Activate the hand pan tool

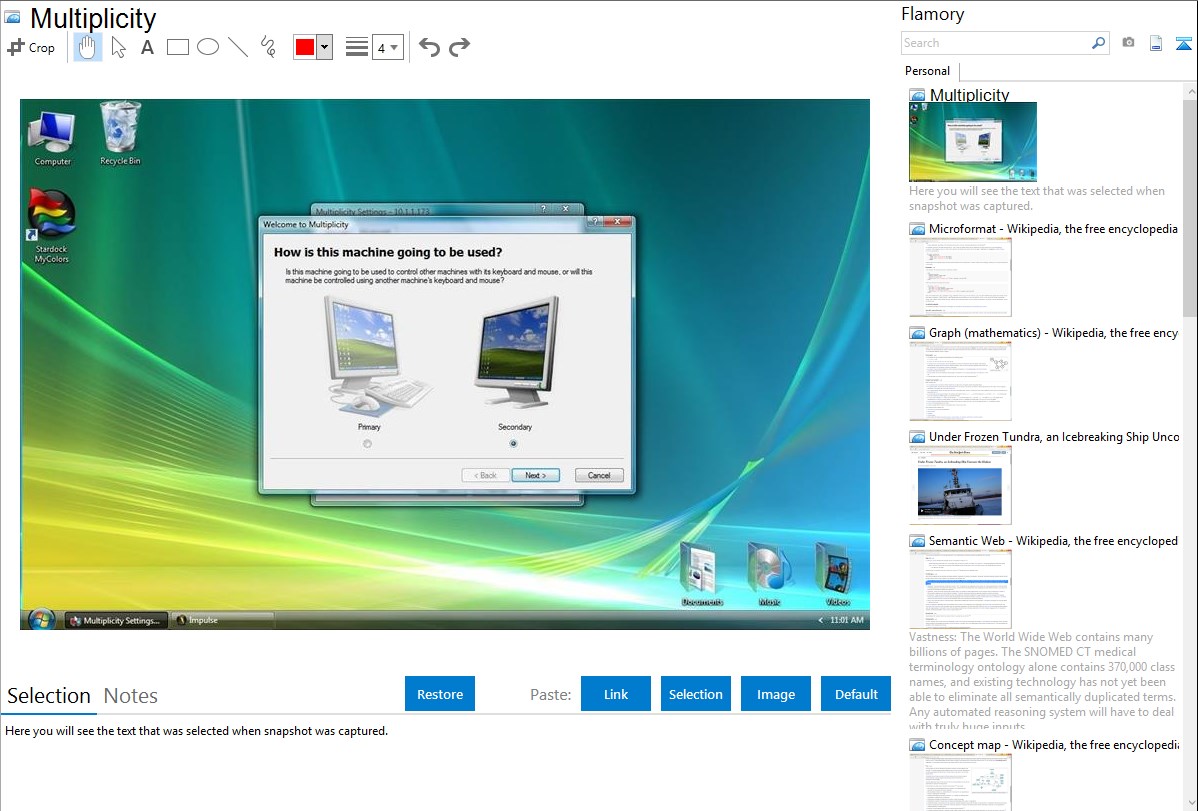pos(88,47)
